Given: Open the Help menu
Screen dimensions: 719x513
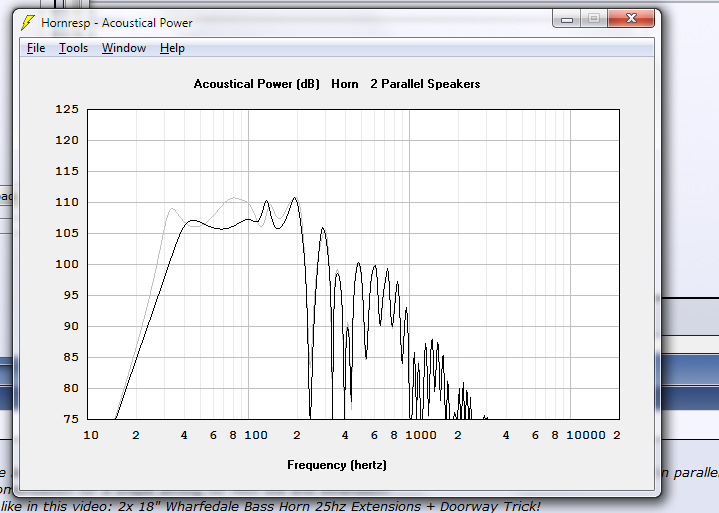Looking at the screenshot, I should (172, 48).
